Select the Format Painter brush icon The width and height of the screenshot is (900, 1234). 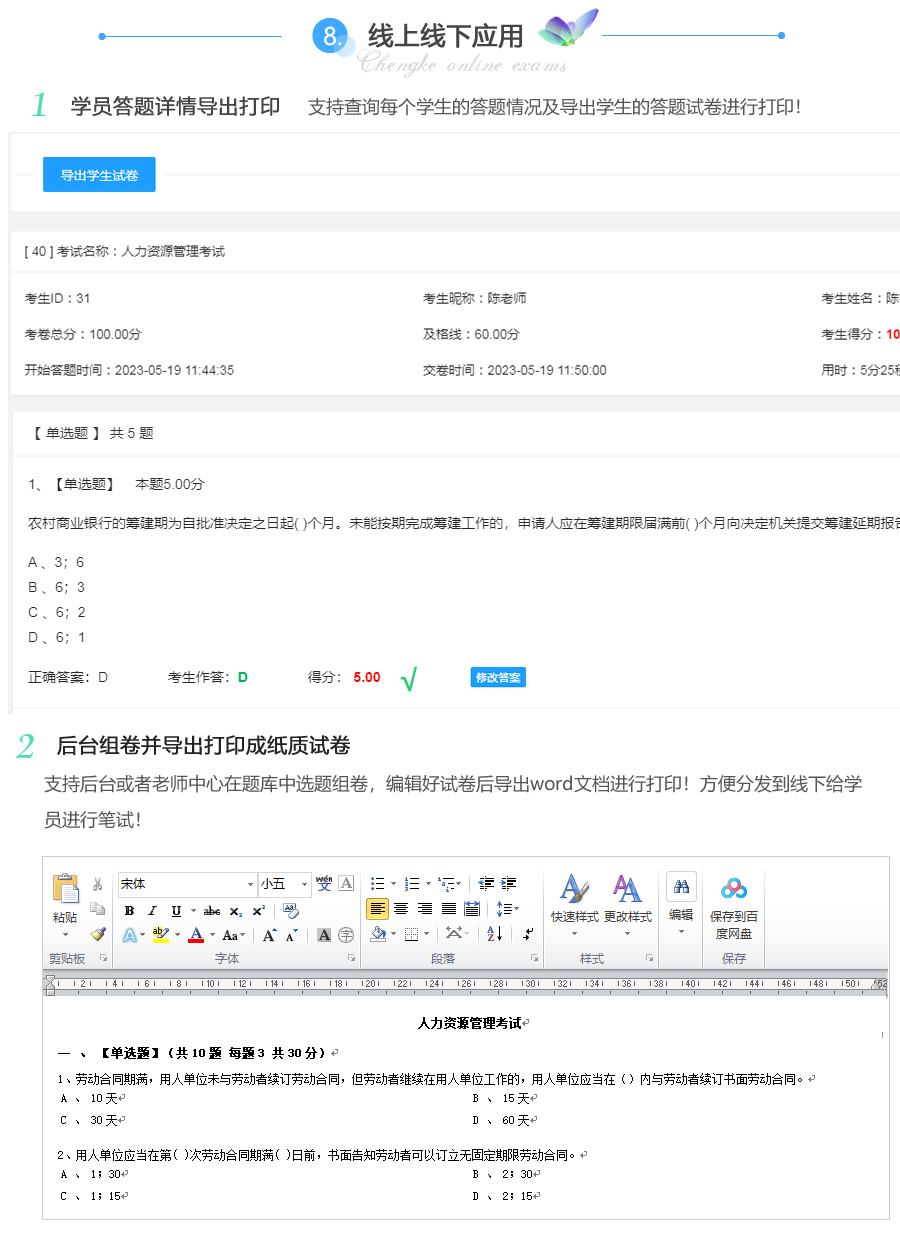97,934
